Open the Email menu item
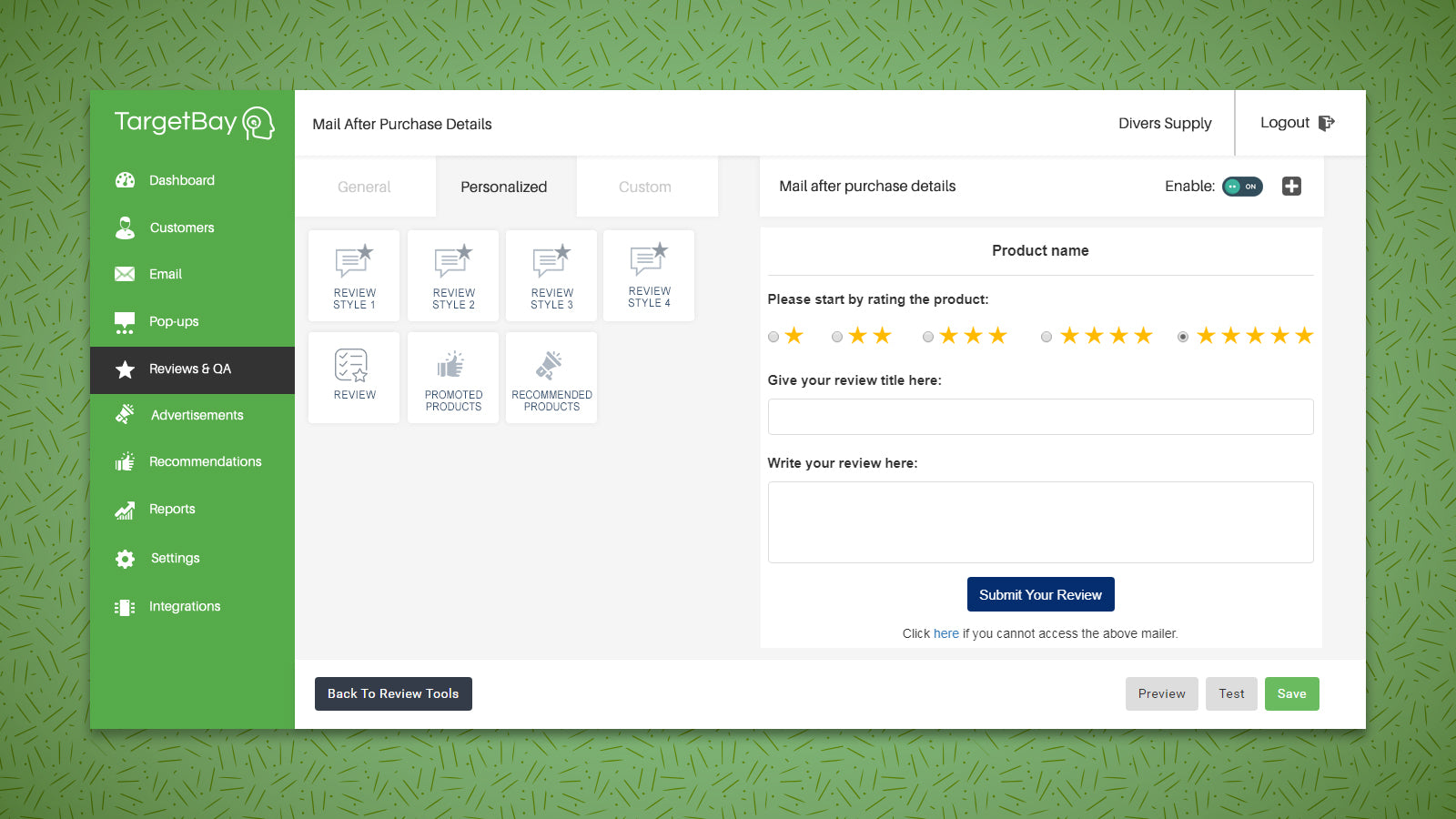 tap(192, 274)
